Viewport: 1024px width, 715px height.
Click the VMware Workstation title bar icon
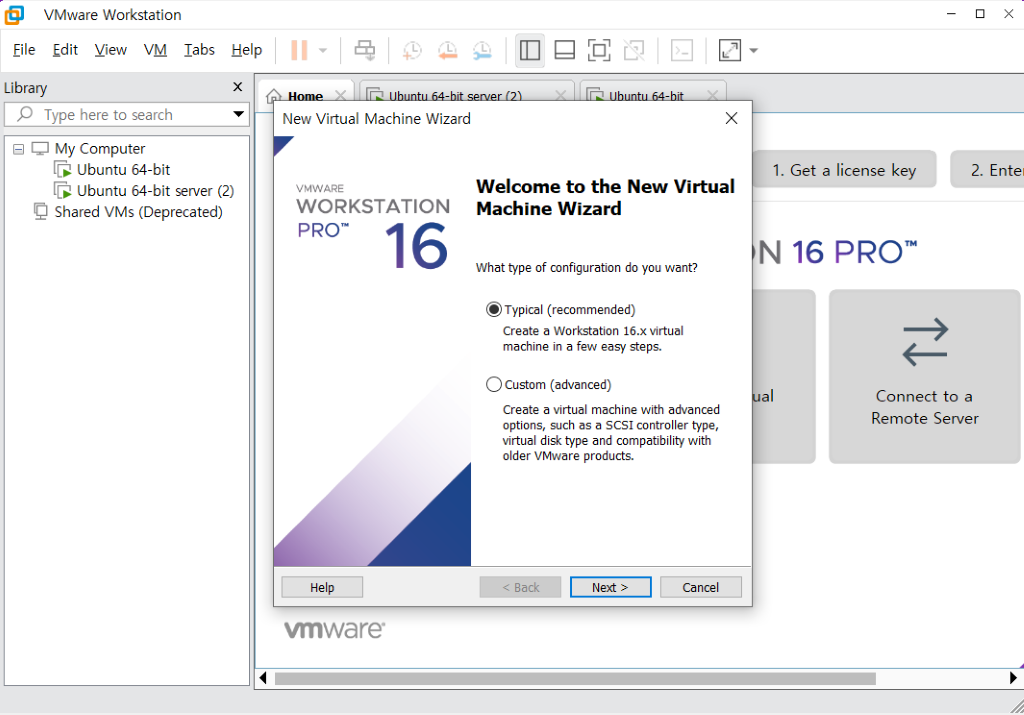(x=14, y=14)
